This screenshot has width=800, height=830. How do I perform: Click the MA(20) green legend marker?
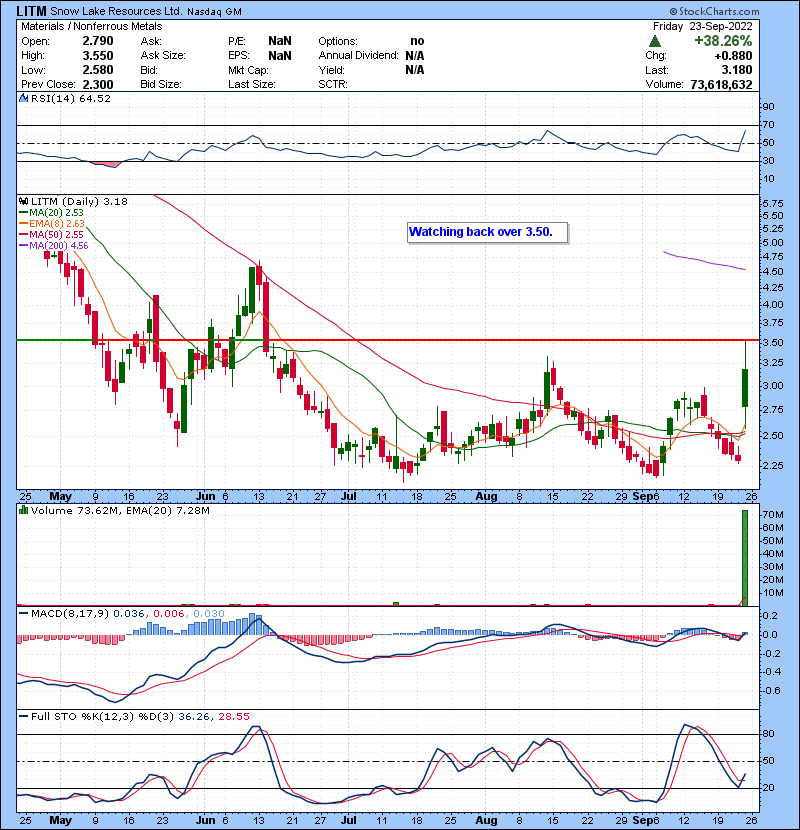pos(23,213)
